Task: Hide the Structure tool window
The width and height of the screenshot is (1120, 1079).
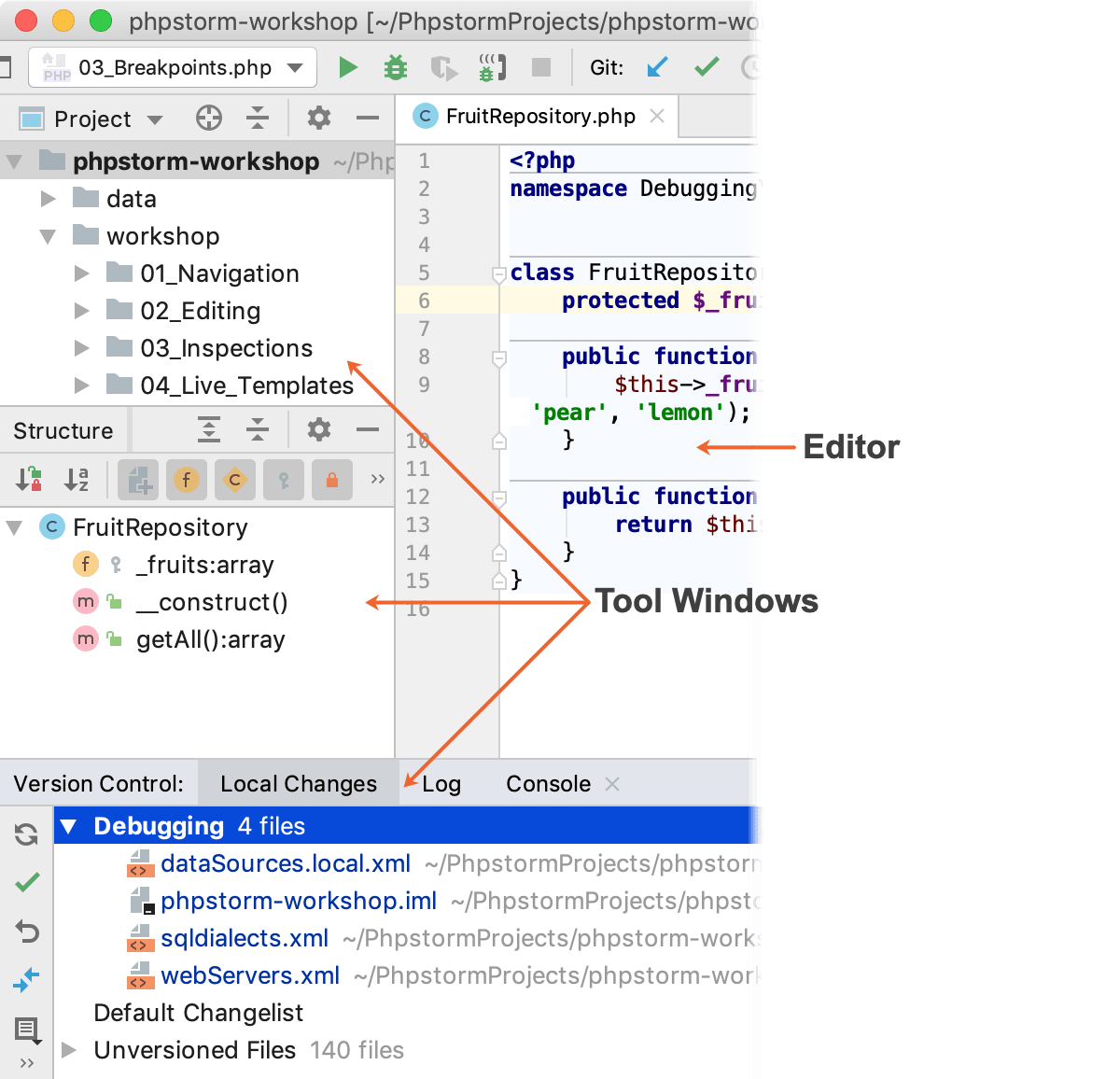Action: [x=368, y=429]
